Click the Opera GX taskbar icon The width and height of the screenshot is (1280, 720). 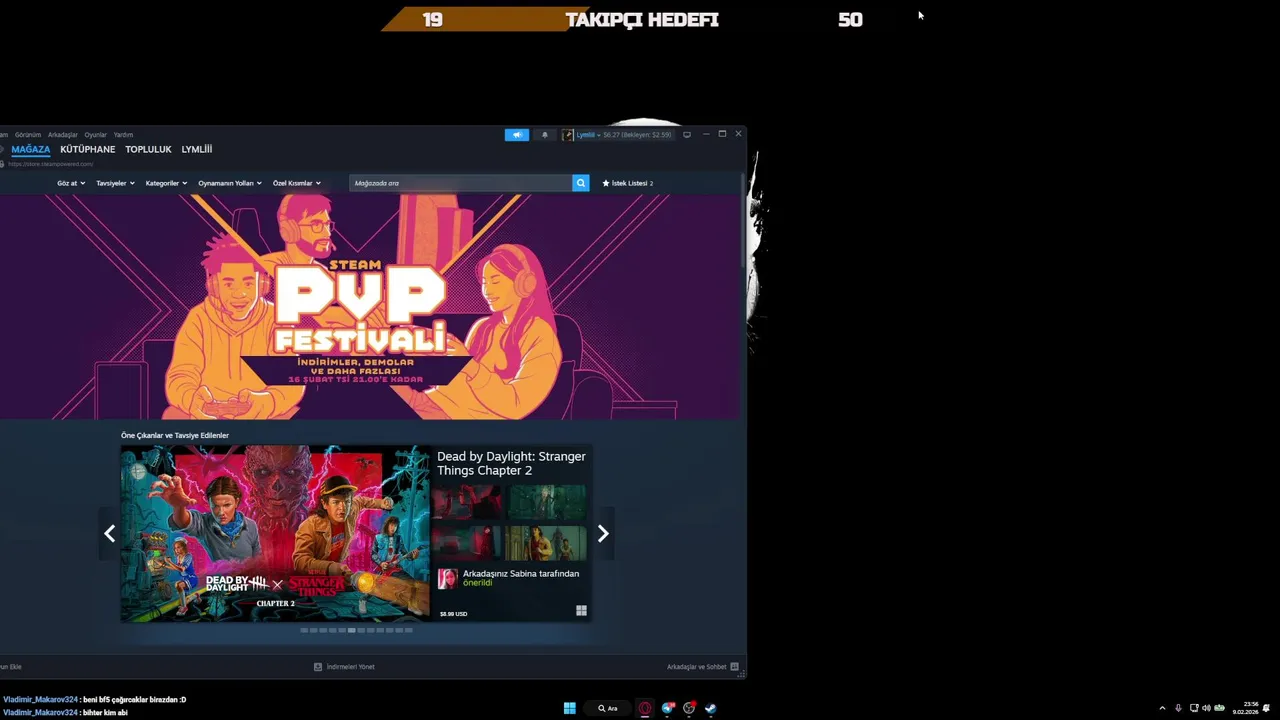click(645, 708)
